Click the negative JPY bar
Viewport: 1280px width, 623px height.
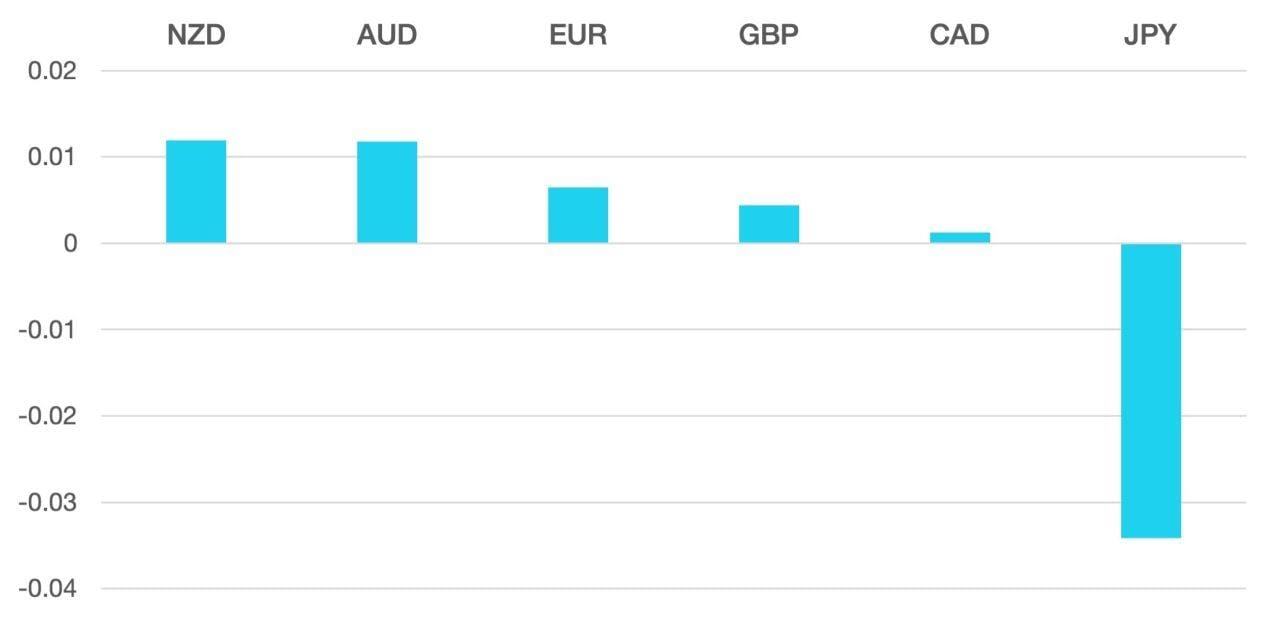pos(1151,391)
